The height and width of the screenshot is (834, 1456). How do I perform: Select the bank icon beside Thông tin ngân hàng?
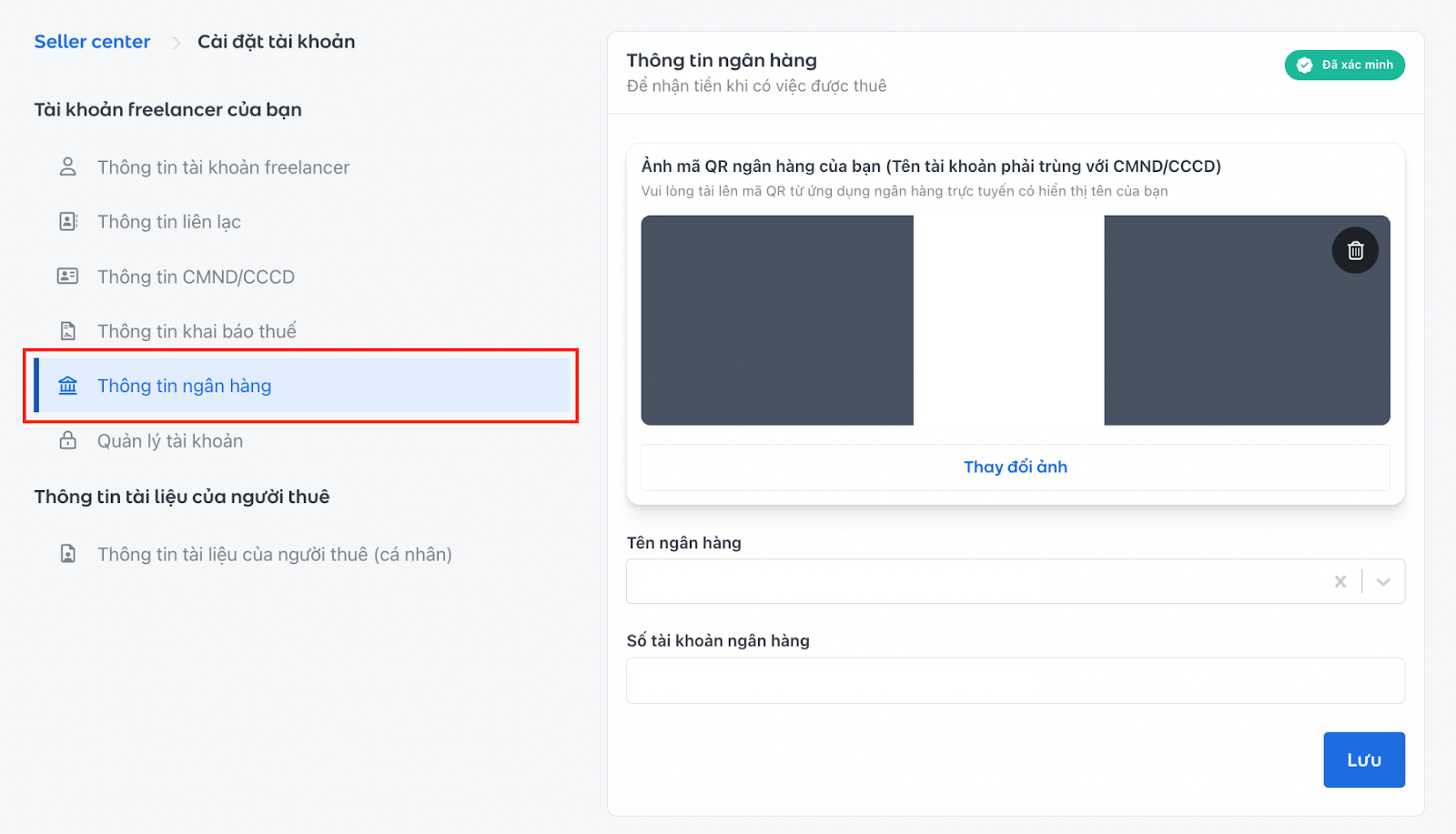pyautogui.click(x=67, y=385)
